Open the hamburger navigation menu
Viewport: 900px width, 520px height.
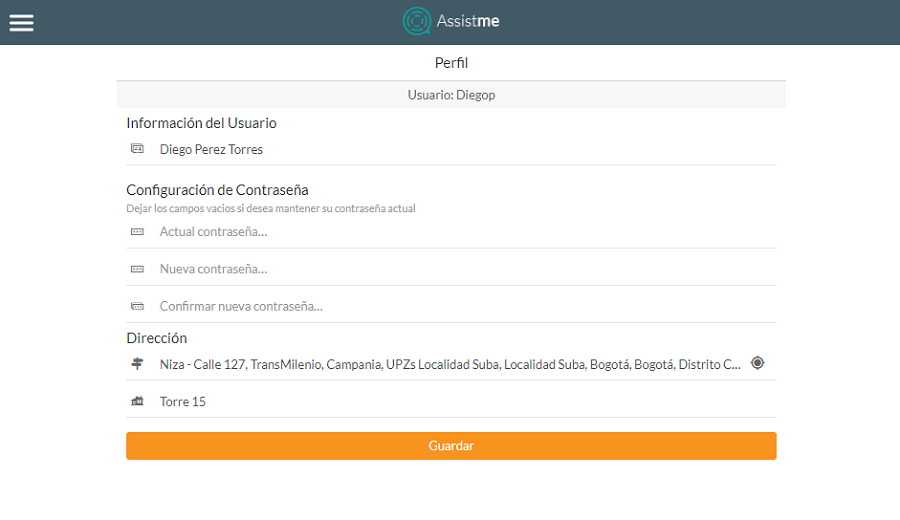click(22, 22)
